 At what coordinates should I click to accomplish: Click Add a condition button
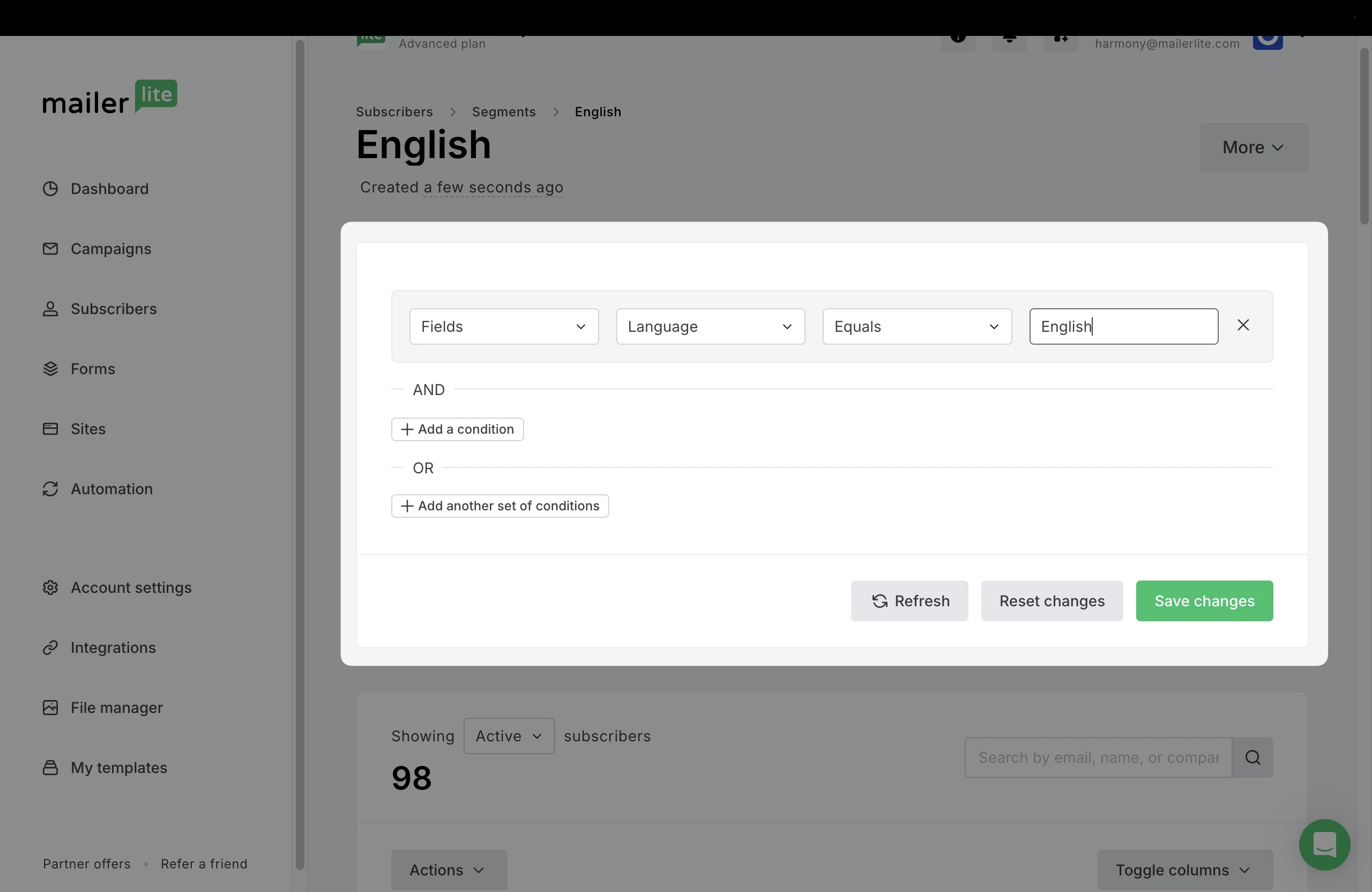(x=457, y=429)
